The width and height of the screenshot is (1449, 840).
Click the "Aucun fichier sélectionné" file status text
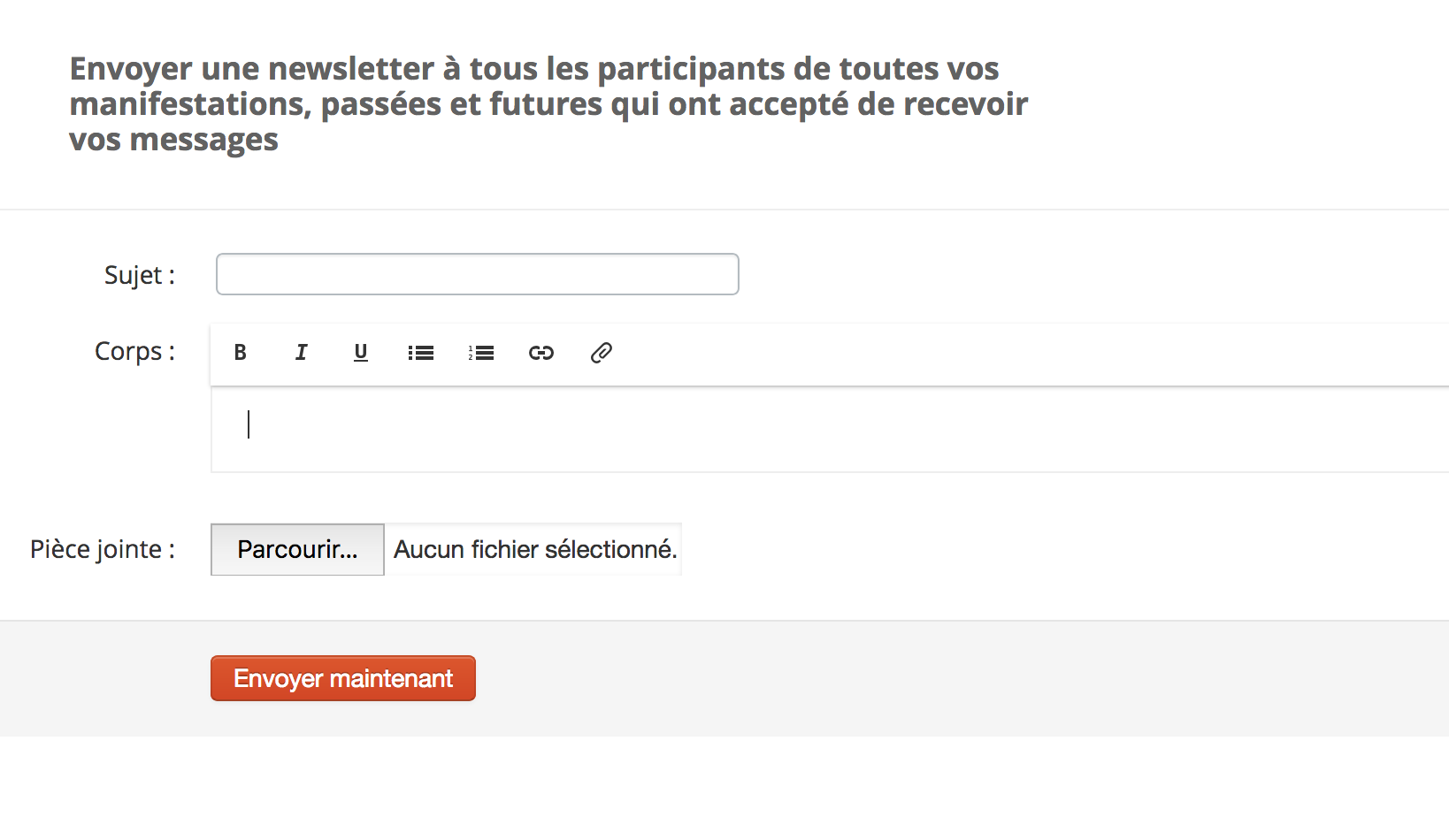pyautogui.click(x=535, y=549)
